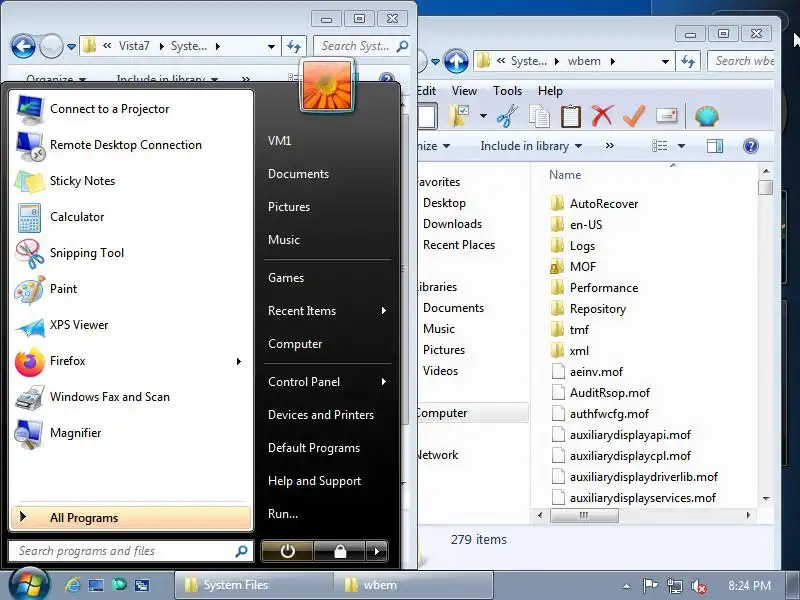Image resolution: width=800 pixels, height=600 pixels.
Task: Open Devices and Printers
Action: 321,415
